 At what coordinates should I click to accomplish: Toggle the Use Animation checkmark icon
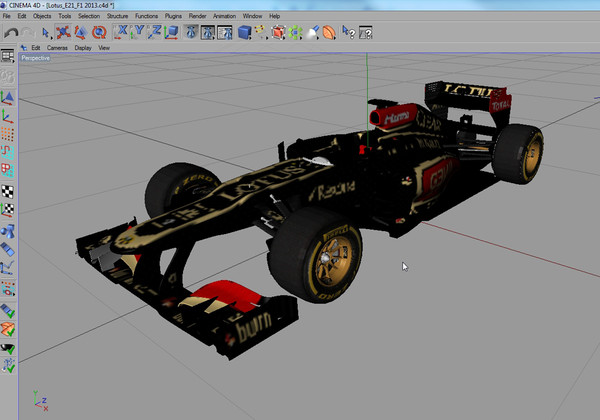8,311
